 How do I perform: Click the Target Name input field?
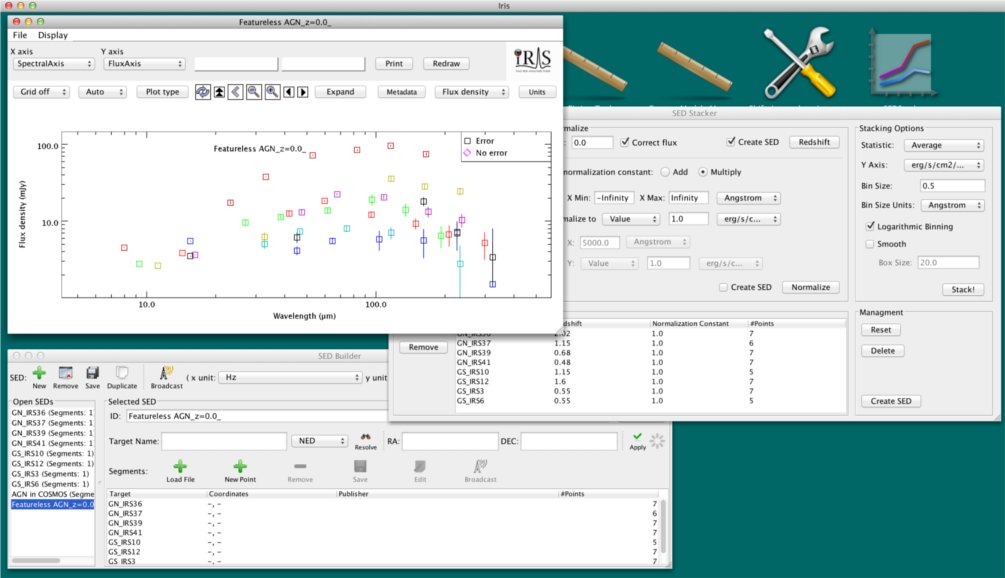(224, 441)
